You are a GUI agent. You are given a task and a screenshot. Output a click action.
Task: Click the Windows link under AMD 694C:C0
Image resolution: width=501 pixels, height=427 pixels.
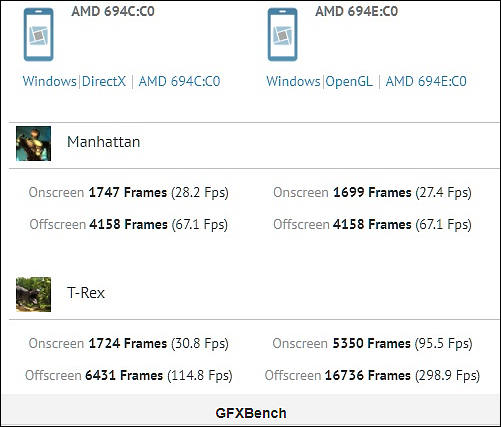[50, 81]
